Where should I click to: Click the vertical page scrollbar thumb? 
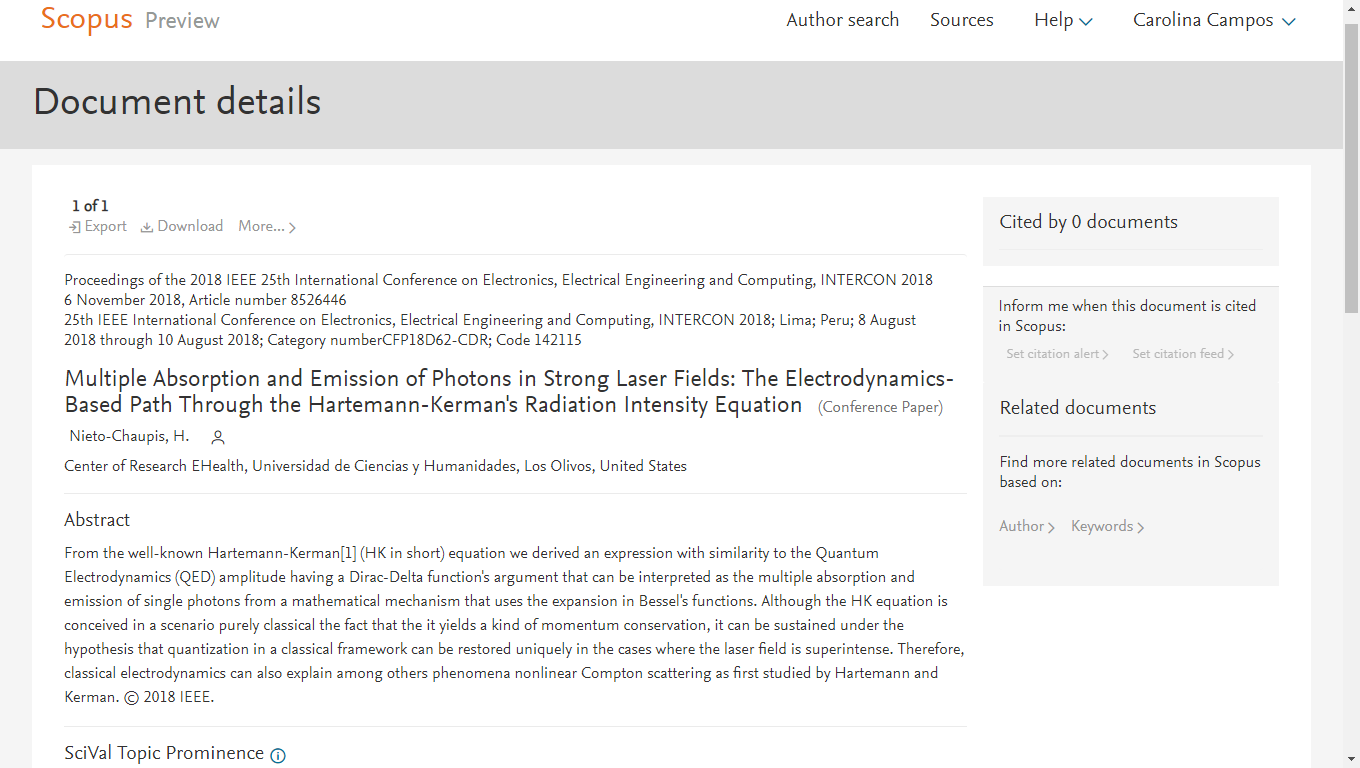pos(1351,168)
